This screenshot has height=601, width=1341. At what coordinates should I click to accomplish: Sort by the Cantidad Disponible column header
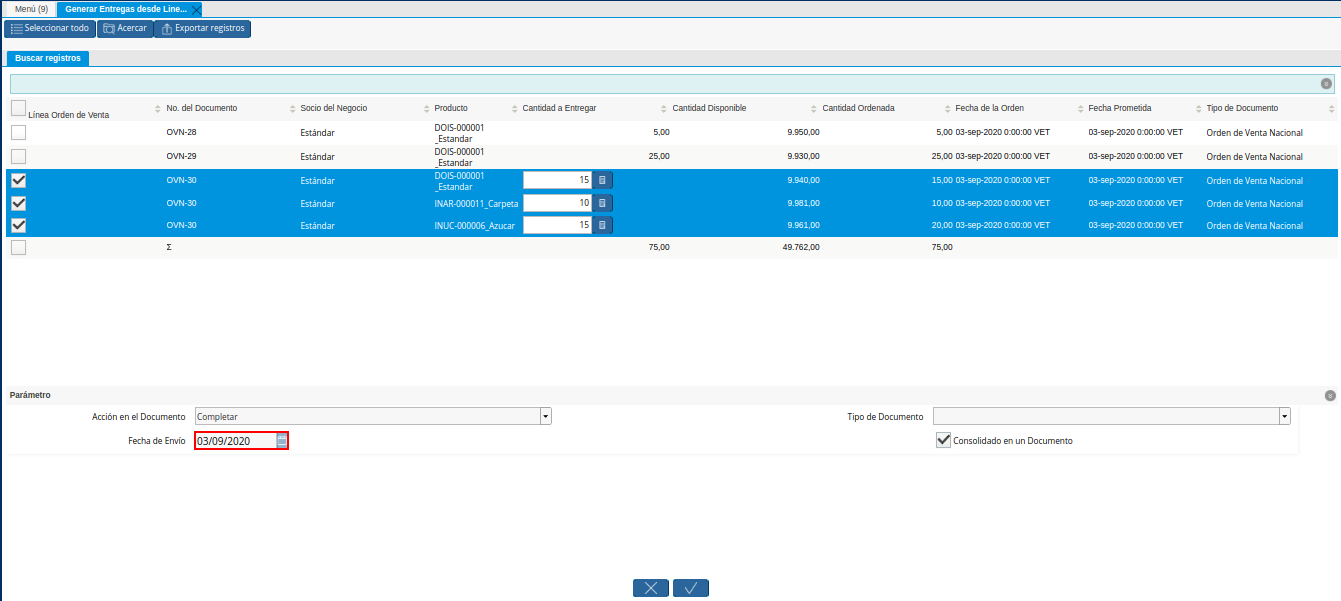click(709, 108)
